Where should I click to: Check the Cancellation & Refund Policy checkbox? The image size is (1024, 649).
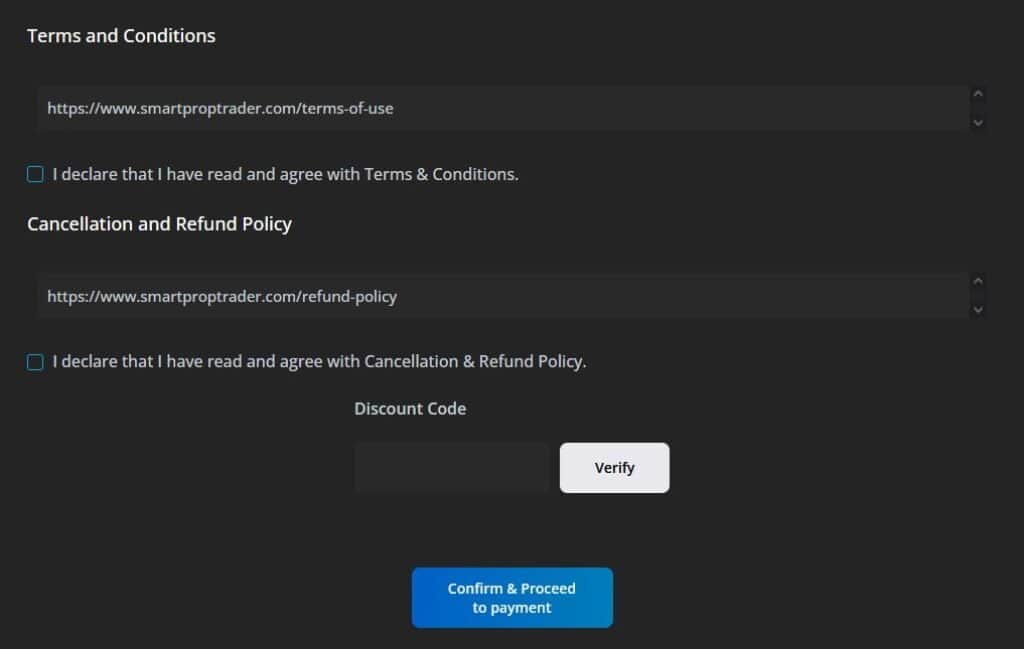[x=35, y=361]
